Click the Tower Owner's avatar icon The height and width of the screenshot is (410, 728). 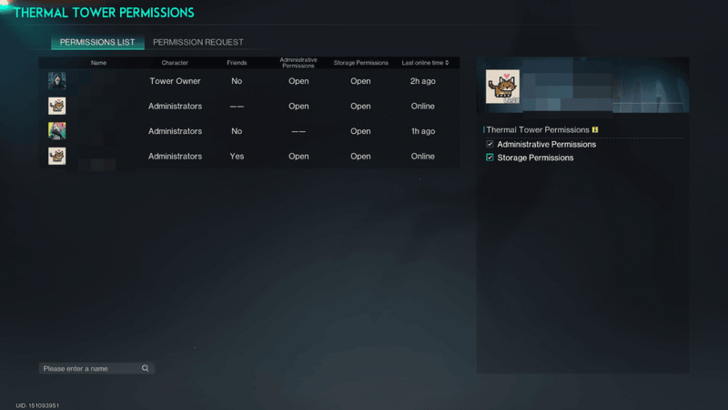point(57,81)
